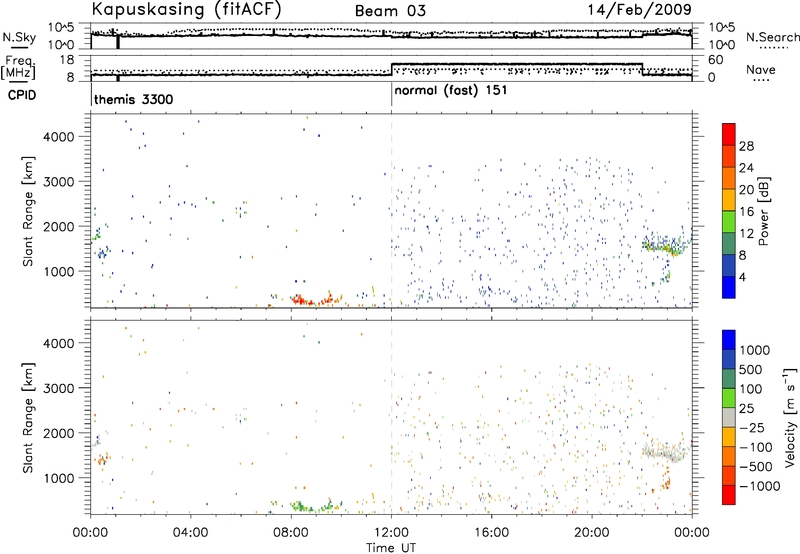Click the '12:00' time tick label
Image resolution: width=800 pixels, height=554 pixels.
(x=391, y=533)
